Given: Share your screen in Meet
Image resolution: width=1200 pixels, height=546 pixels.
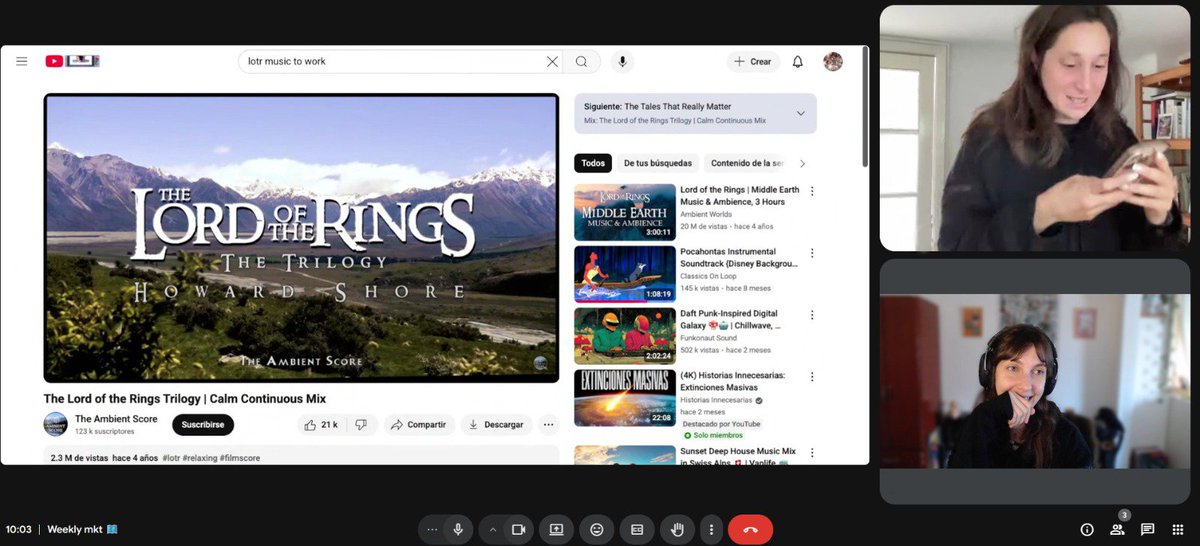Looking at the screenshot, I should click(556, 529).
